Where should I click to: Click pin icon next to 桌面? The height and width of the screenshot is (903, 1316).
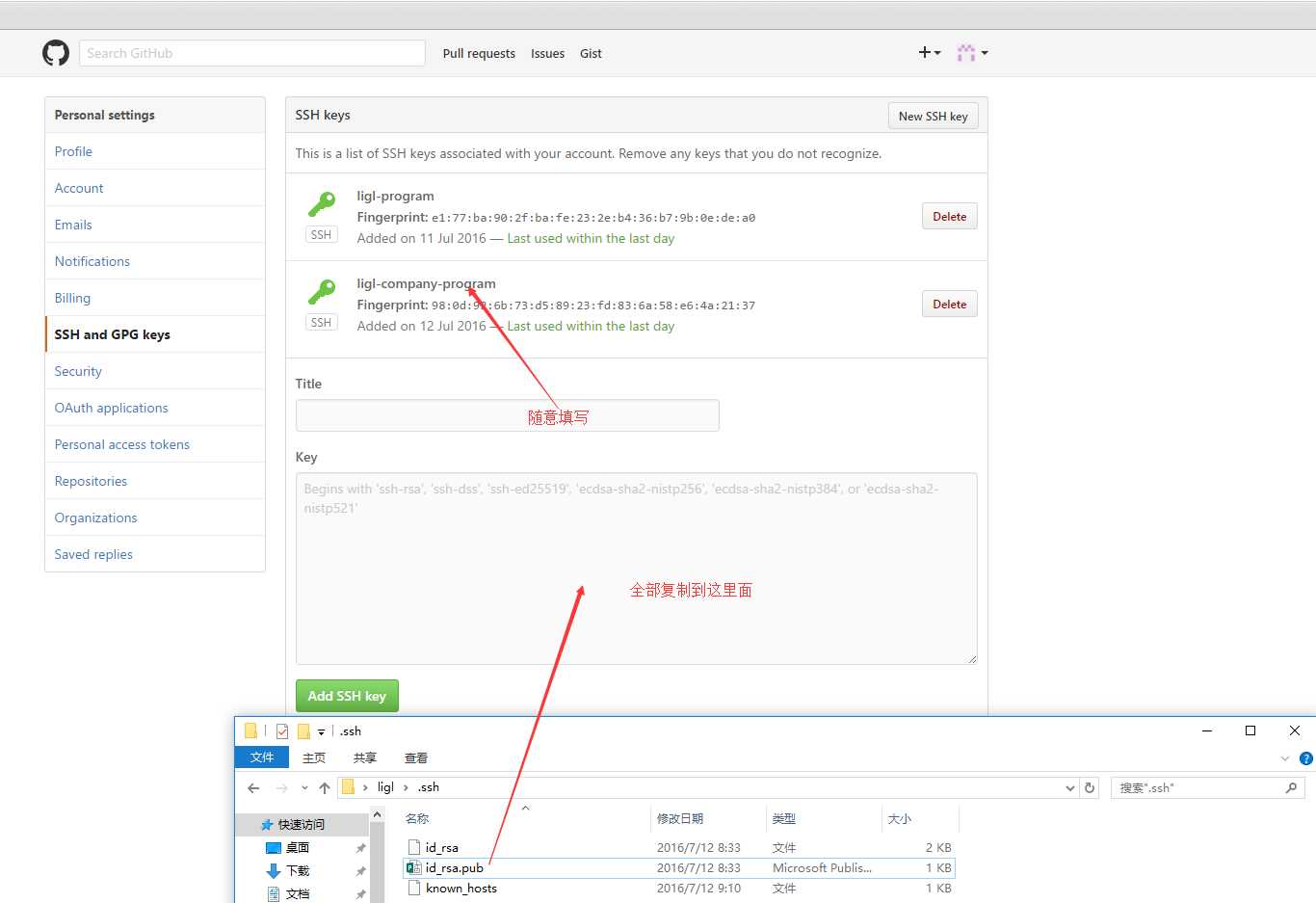360,848
